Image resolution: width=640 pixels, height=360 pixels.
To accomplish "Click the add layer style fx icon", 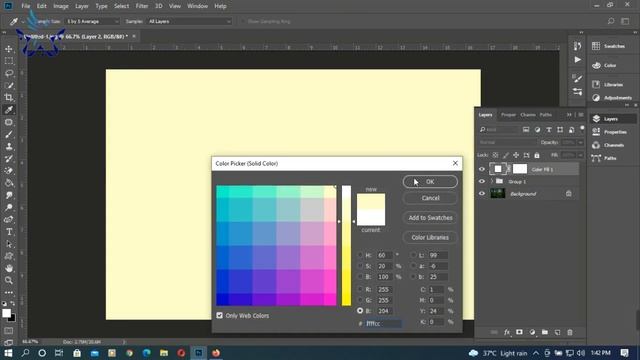I will 507,332.
